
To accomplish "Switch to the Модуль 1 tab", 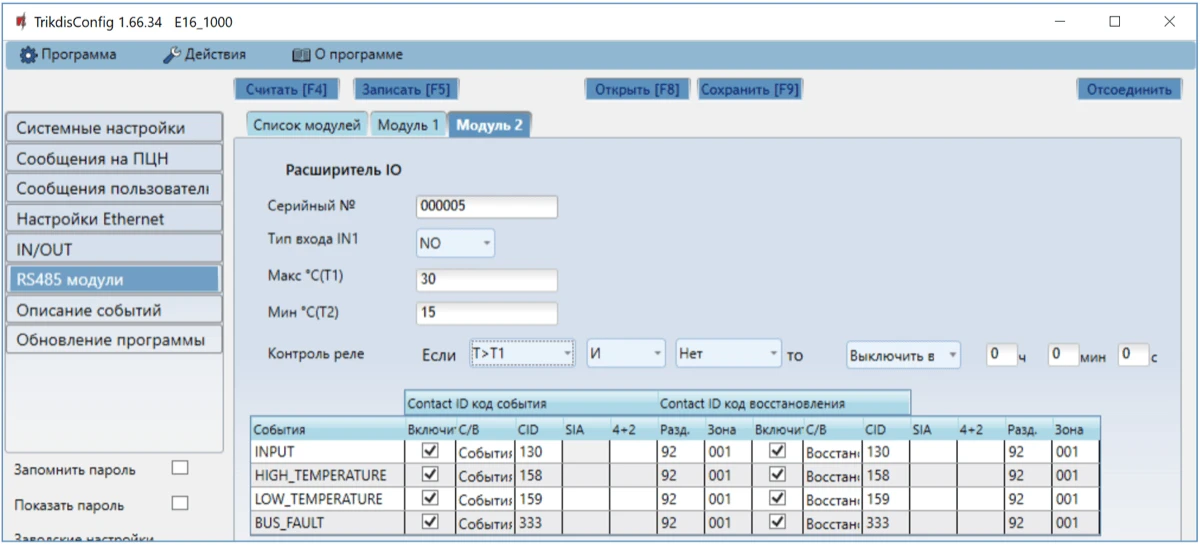I will tap(407, 125).
